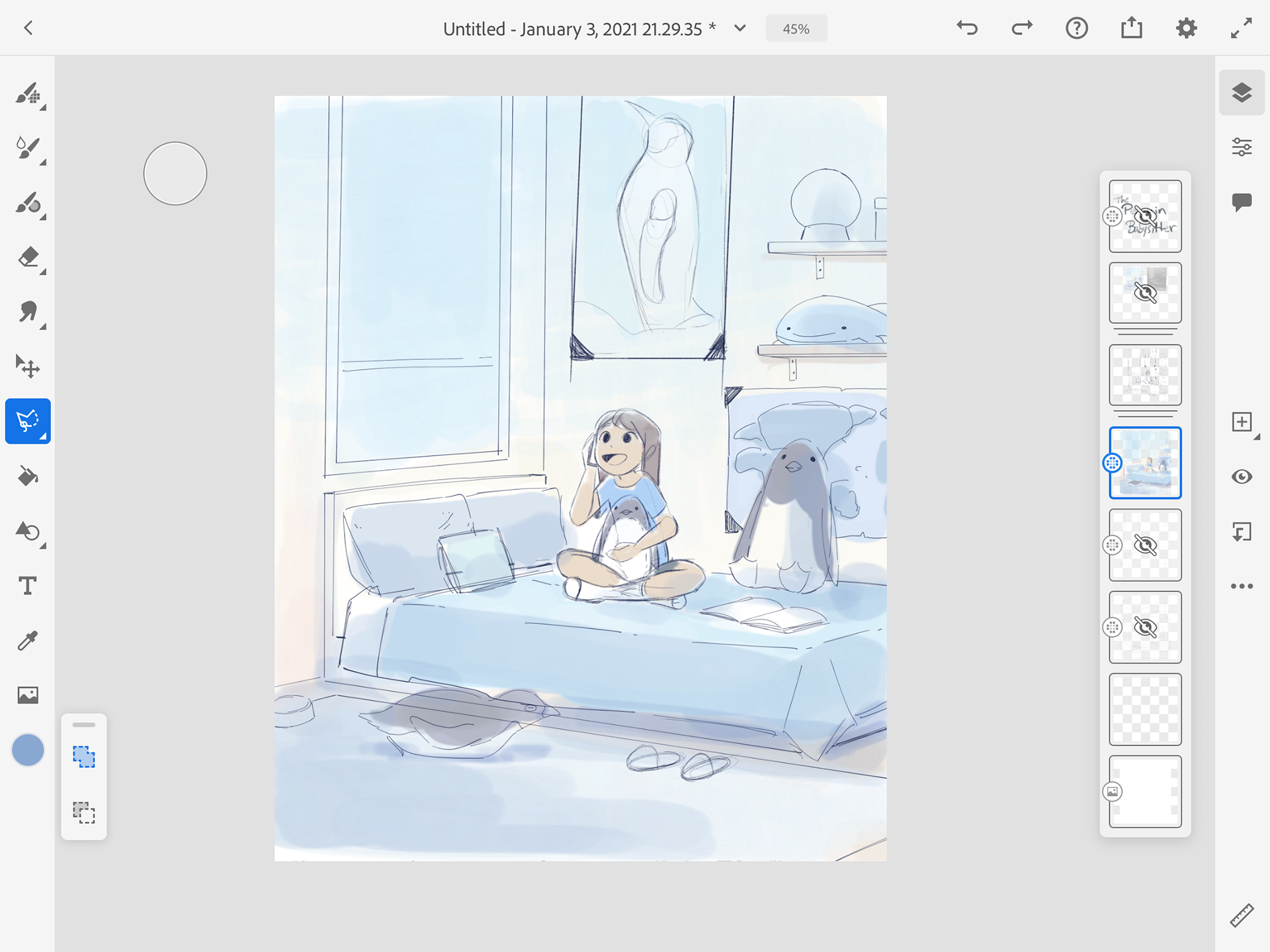Toggle visibility with the eye icon
This screenshot has height=952, width=1270.
(1242, 477)
